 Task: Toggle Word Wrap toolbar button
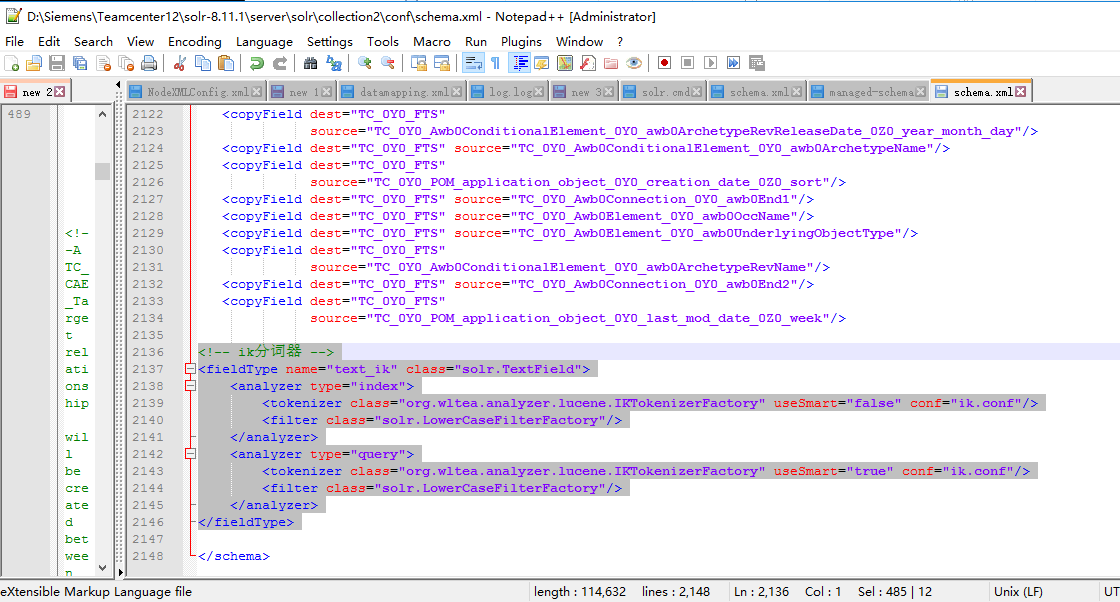pyautogui.click(x=472, y=64)
